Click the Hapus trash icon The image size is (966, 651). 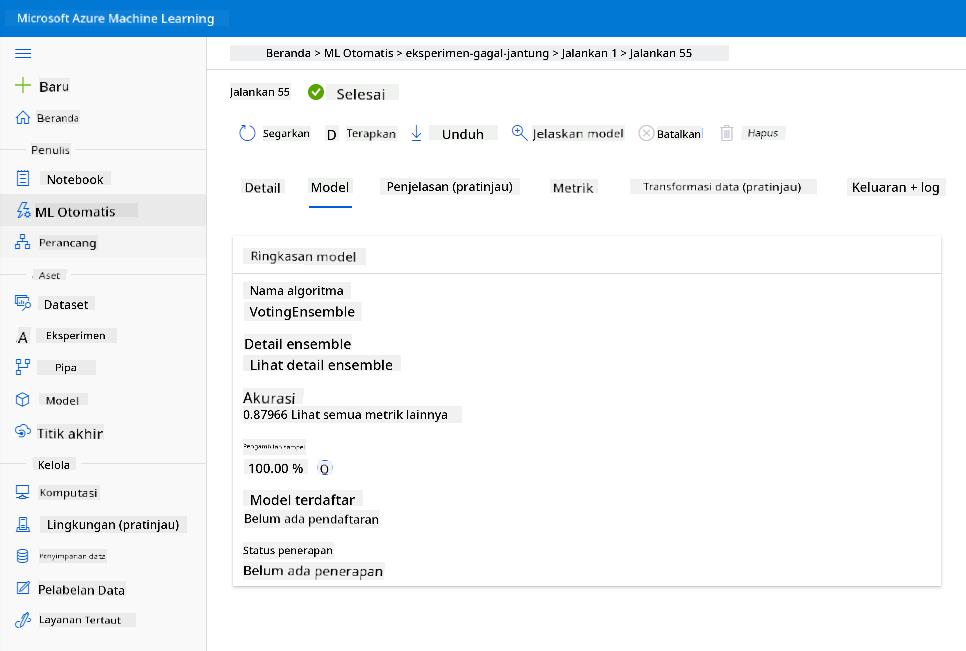point(727,133)
